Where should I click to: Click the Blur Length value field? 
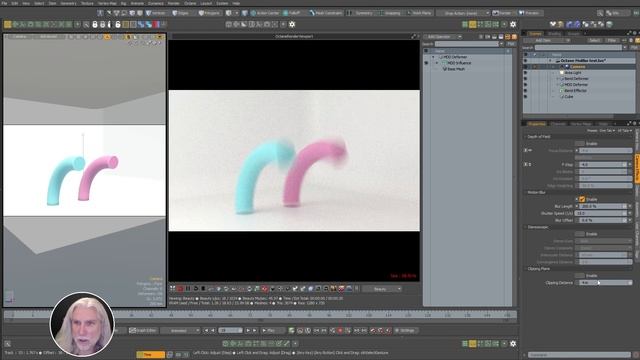click(x=603, y=207)
